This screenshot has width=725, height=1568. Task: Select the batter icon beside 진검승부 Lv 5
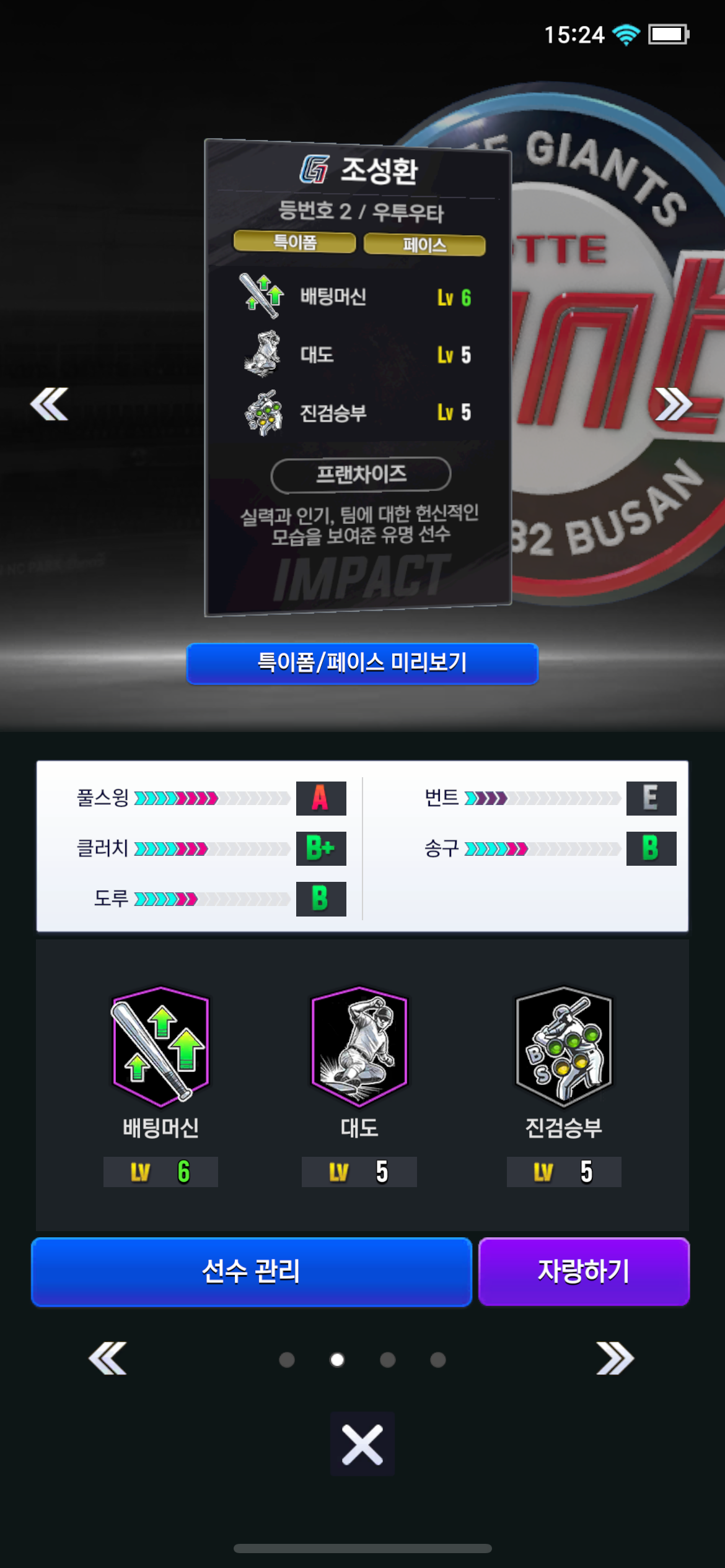pos(264,412)
